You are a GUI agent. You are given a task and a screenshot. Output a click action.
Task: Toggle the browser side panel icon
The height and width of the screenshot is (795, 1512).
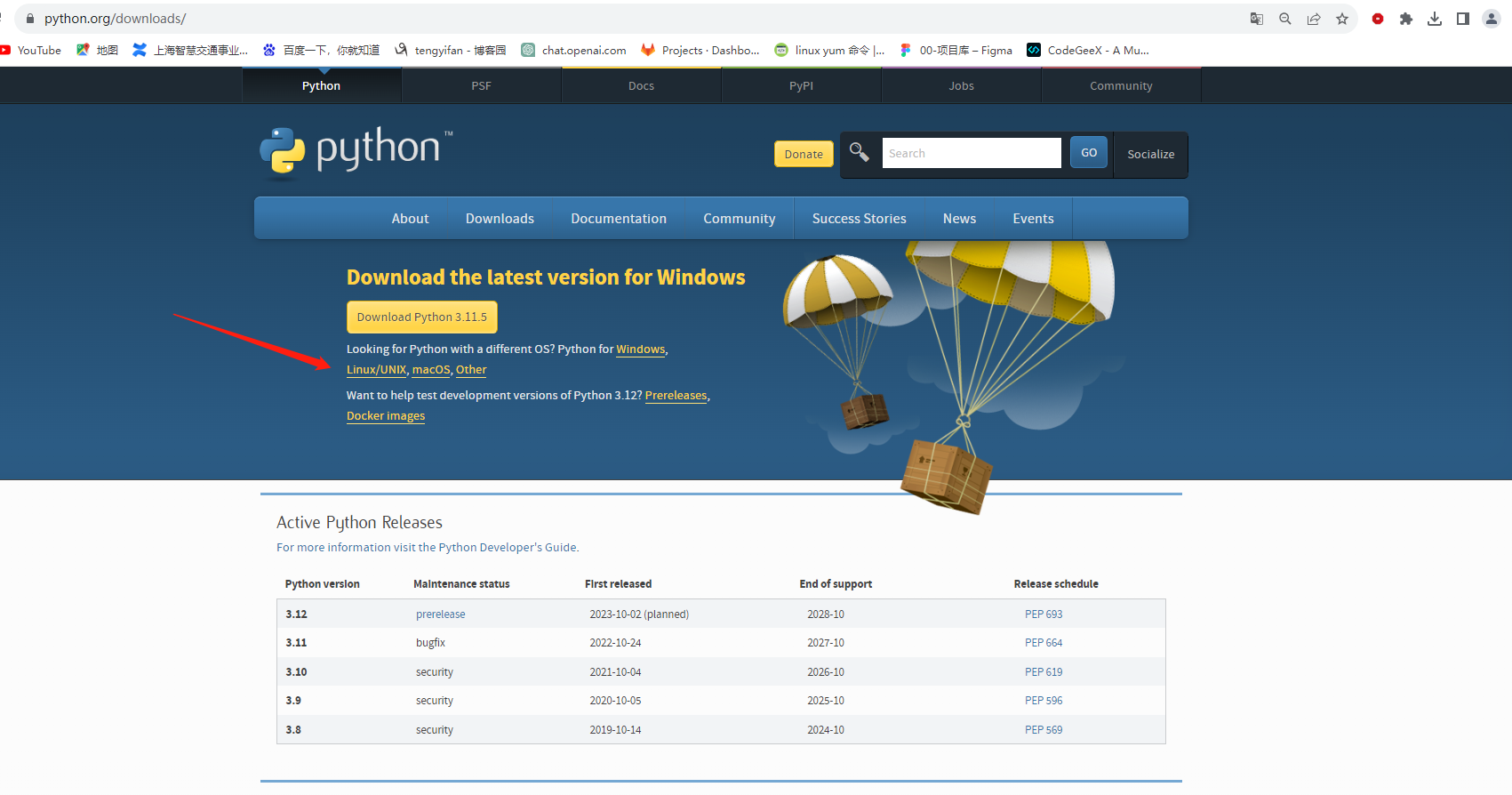pyautogui.click(x=1463, y=19)
